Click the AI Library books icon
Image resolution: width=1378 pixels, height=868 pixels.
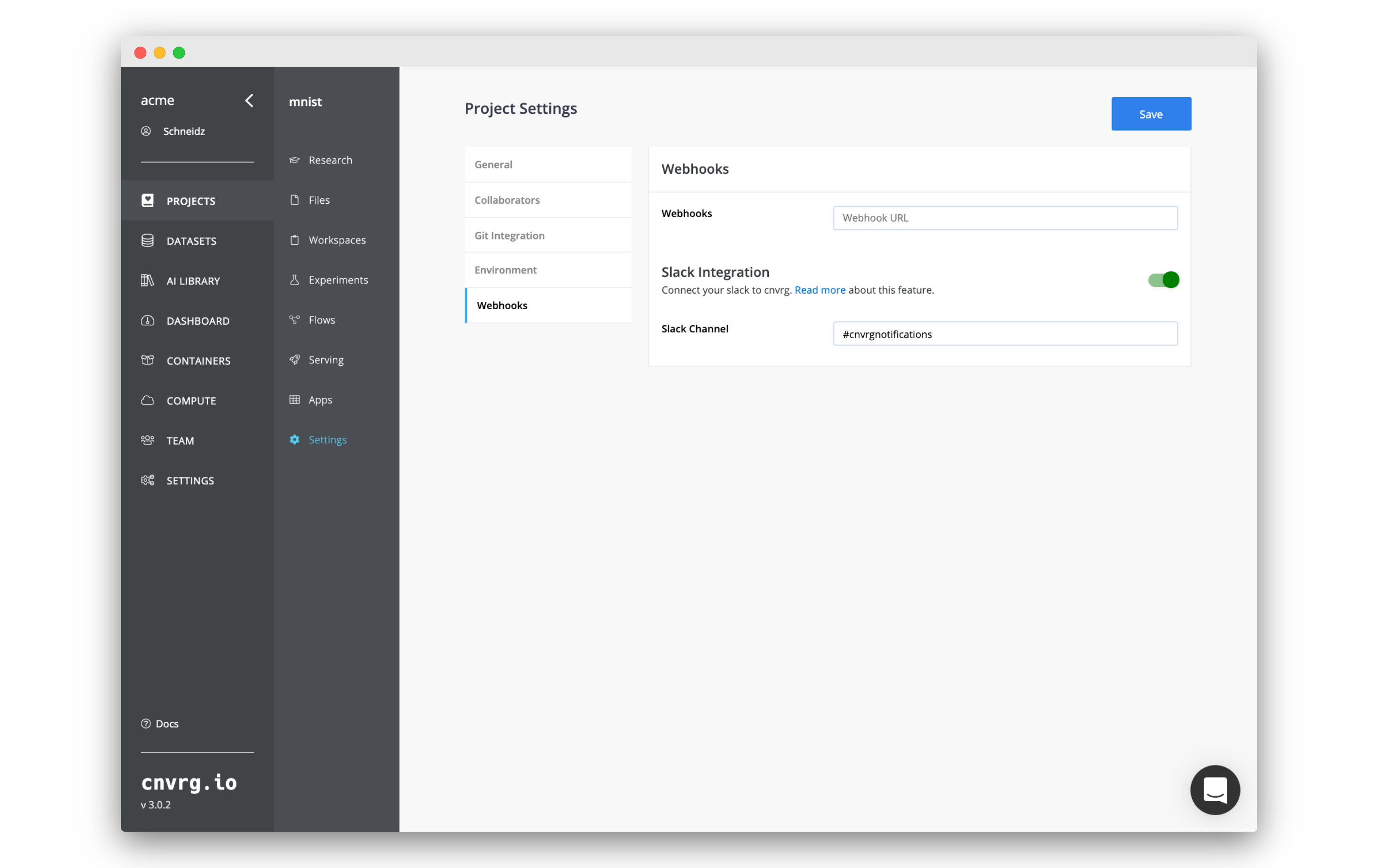[148, 280]
